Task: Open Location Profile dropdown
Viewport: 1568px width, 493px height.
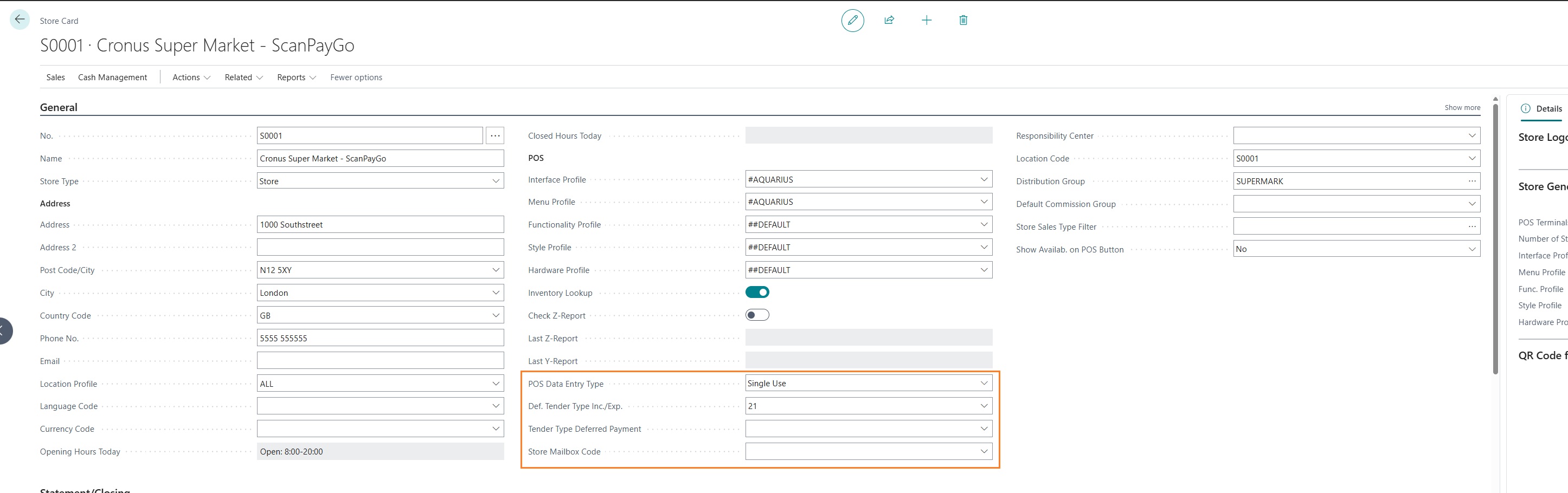Action: coord(496,384)
